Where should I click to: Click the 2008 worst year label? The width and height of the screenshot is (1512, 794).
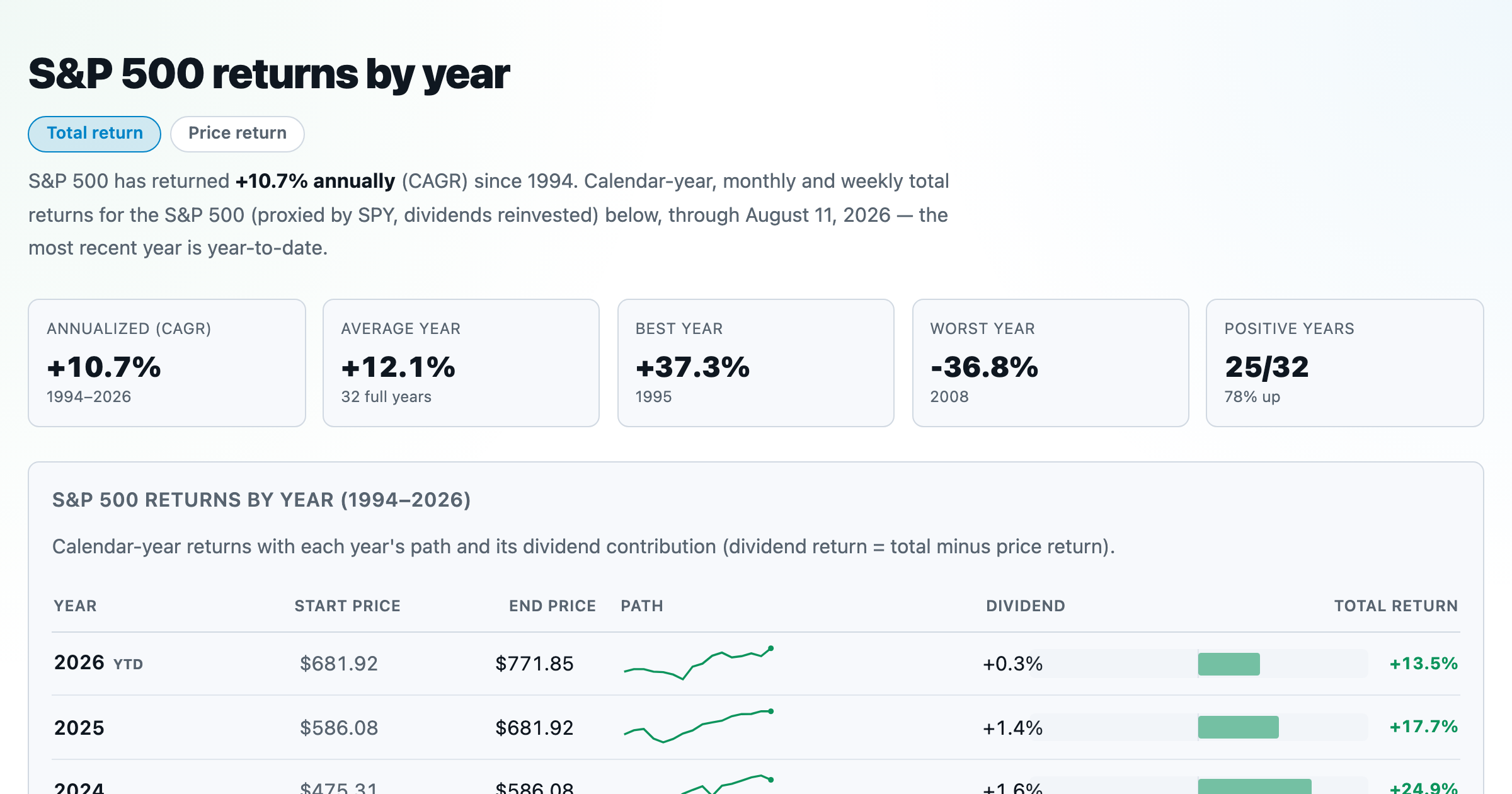point(949,397)
